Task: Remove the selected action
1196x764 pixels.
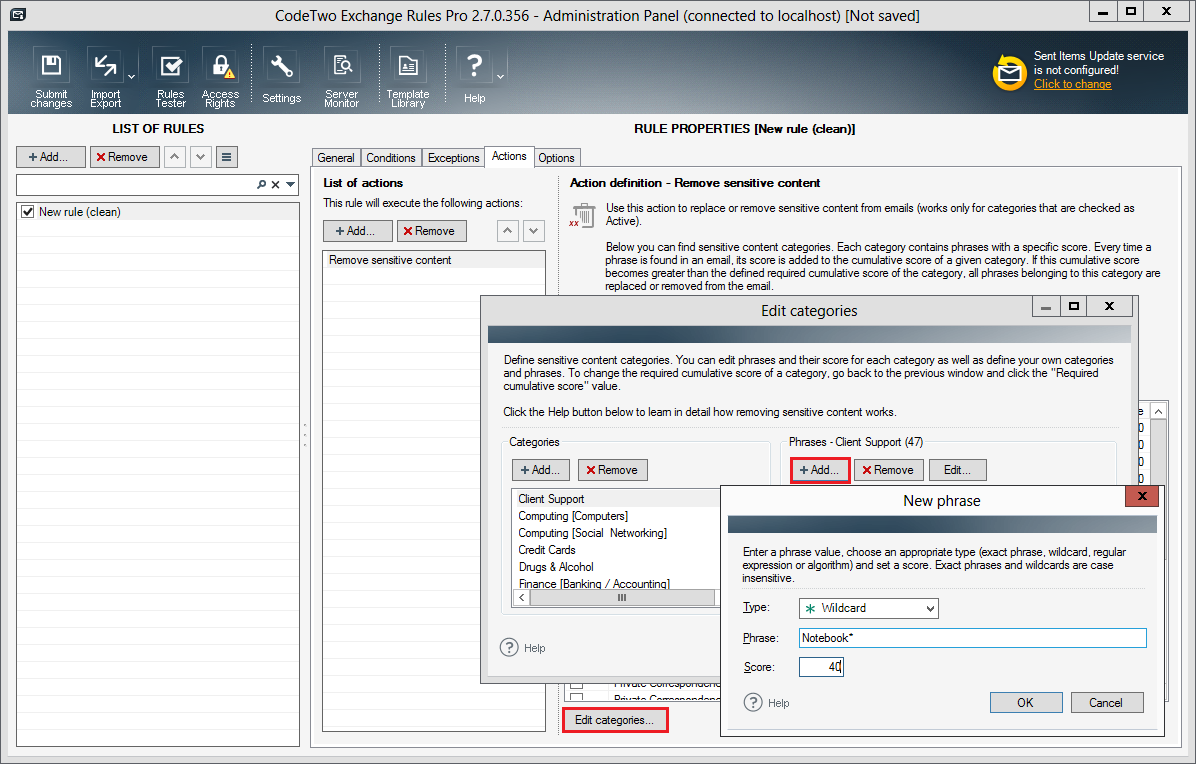Action: [x=432, y=231]
